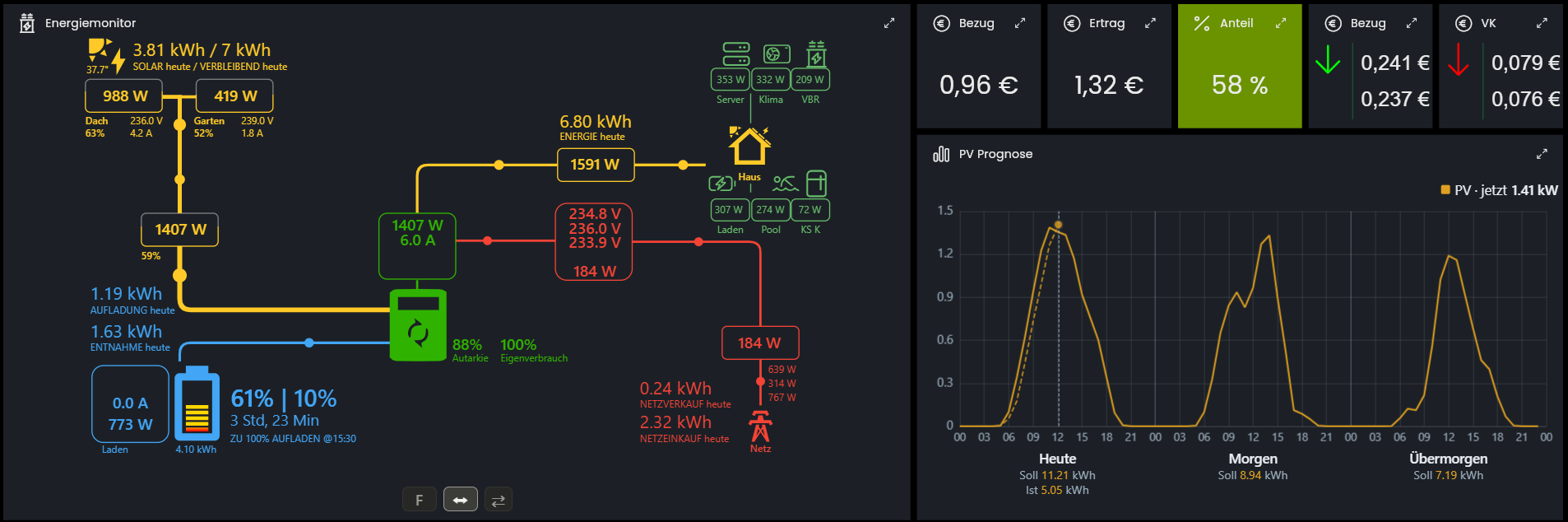Click the Morgen label under chart

(1253, 459)
